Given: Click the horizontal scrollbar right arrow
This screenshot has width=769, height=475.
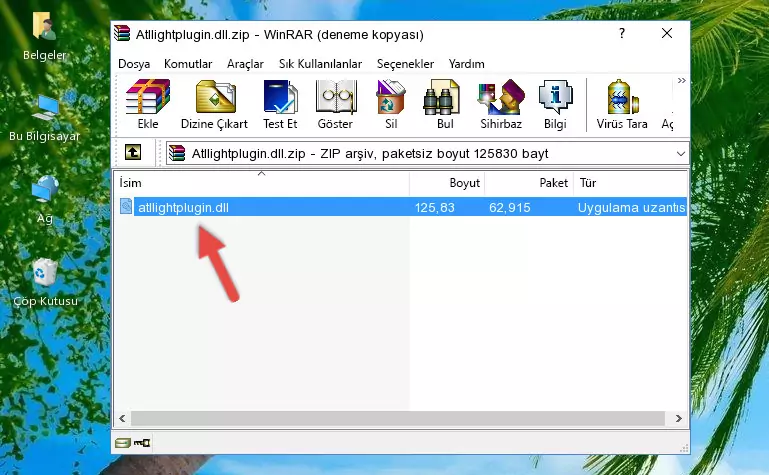Looking at the screenshot, I should 679,418.
